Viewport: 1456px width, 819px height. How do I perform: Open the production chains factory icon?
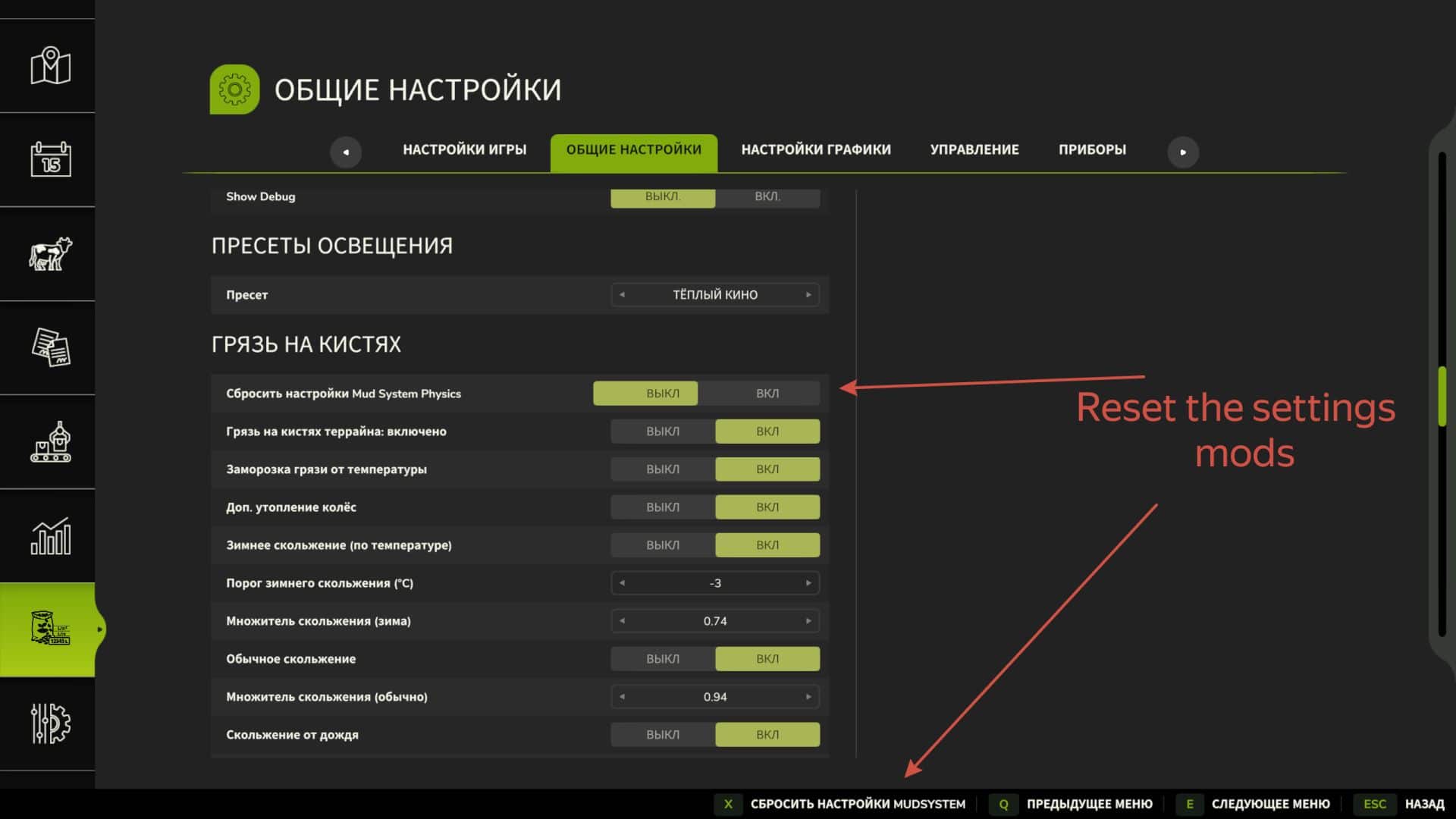[50, 442]
